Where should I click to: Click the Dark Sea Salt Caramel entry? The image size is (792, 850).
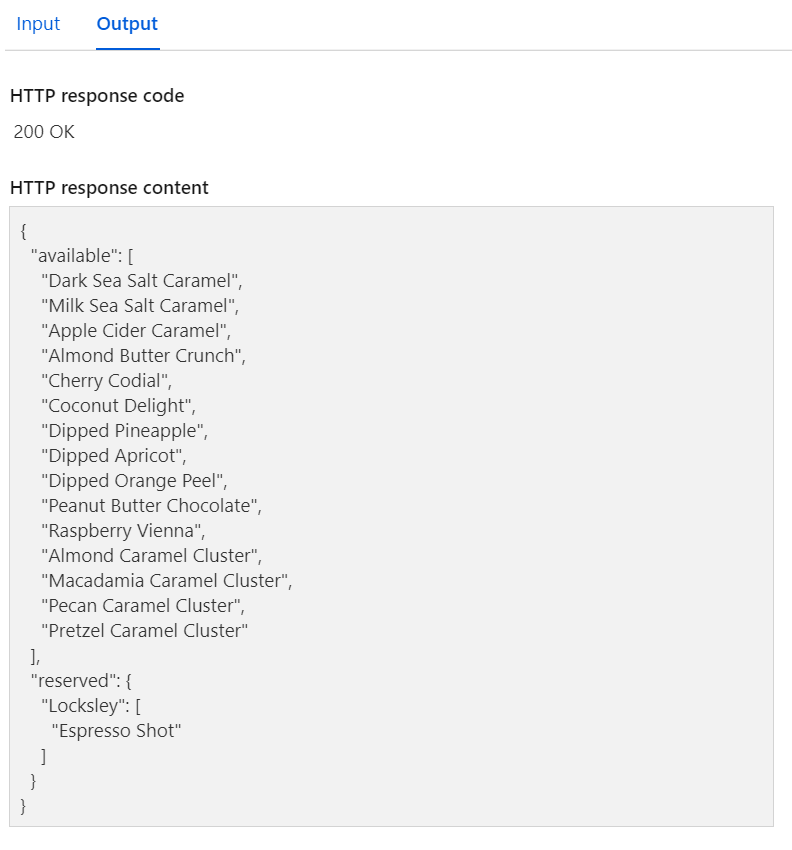click(139, 280)
